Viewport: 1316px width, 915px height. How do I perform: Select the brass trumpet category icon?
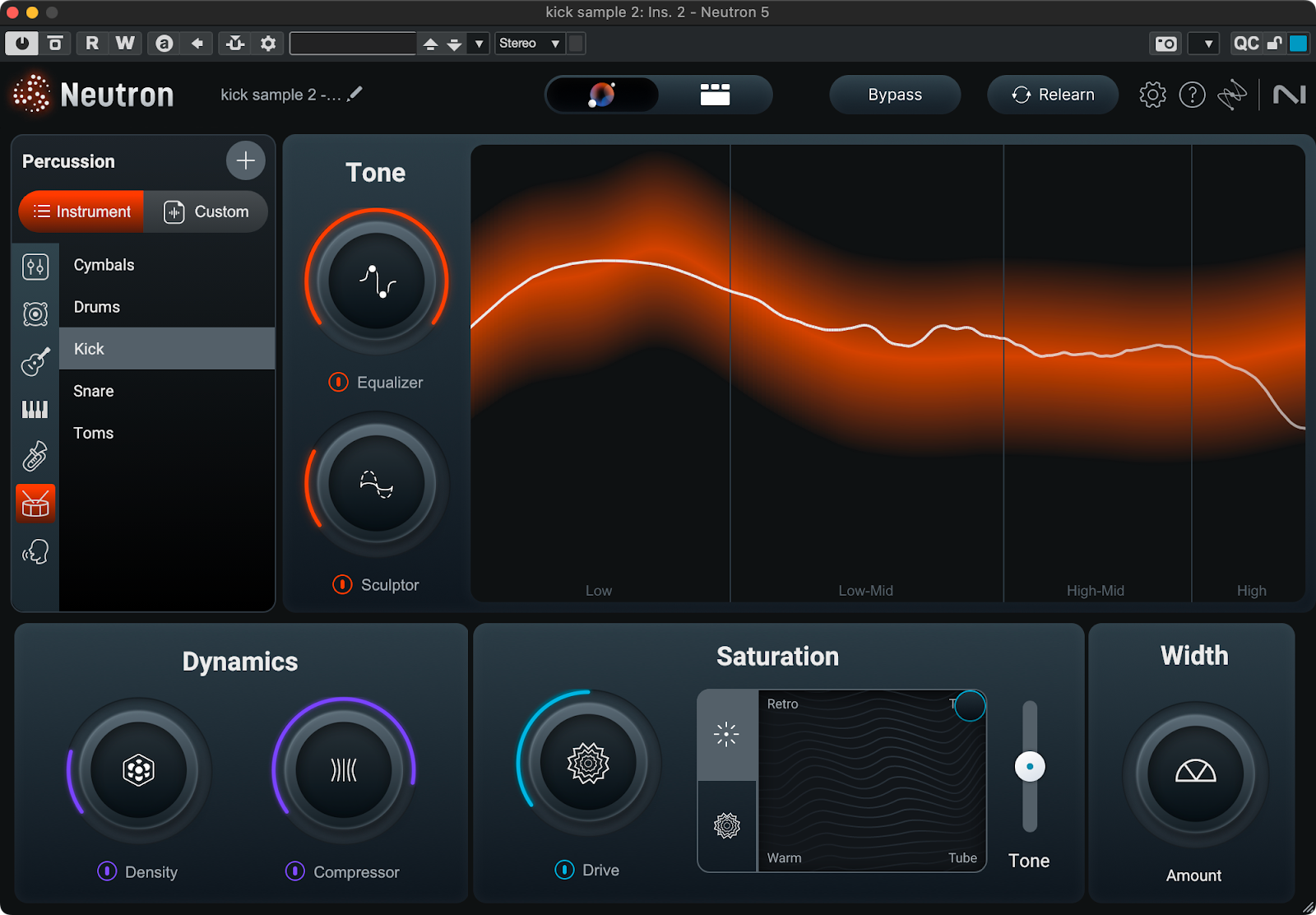point(35,456)
